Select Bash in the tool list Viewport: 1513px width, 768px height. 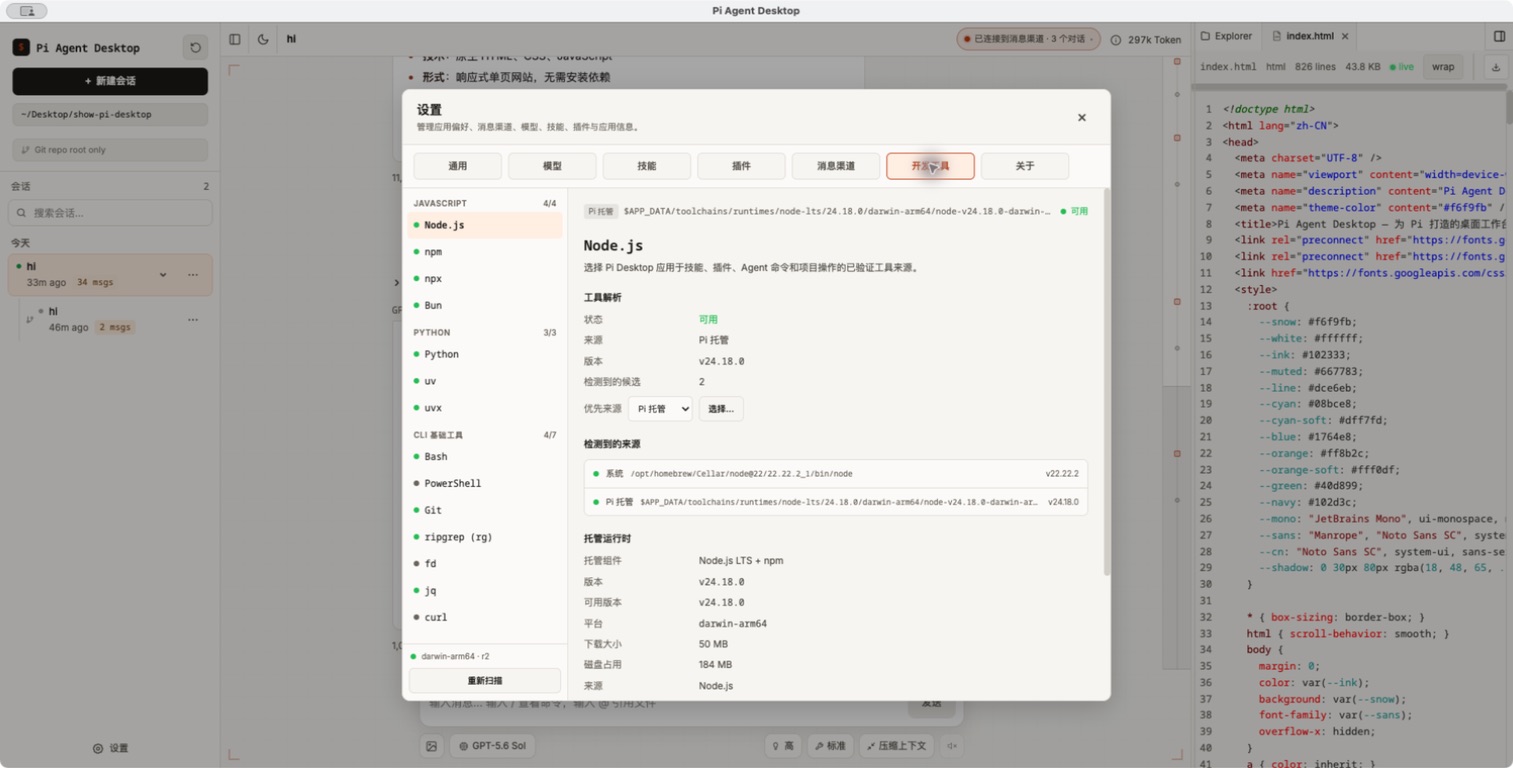point(485,457)
